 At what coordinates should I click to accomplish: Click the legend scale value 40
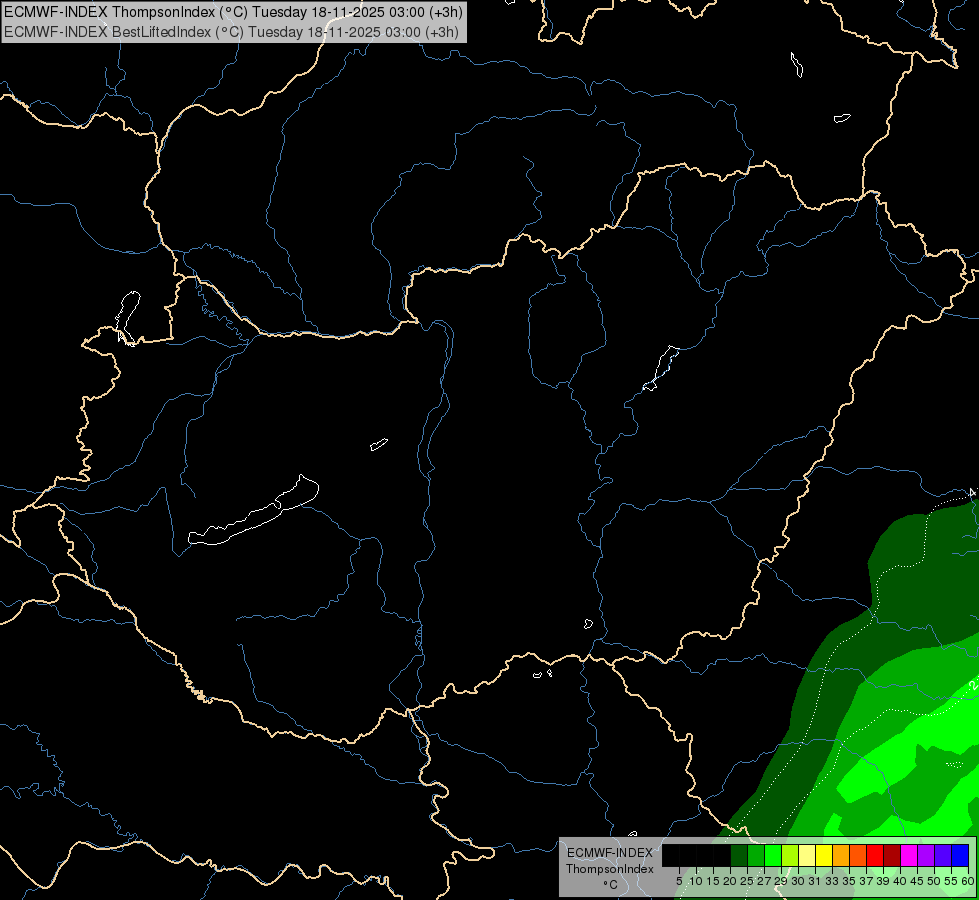[900, 881]
